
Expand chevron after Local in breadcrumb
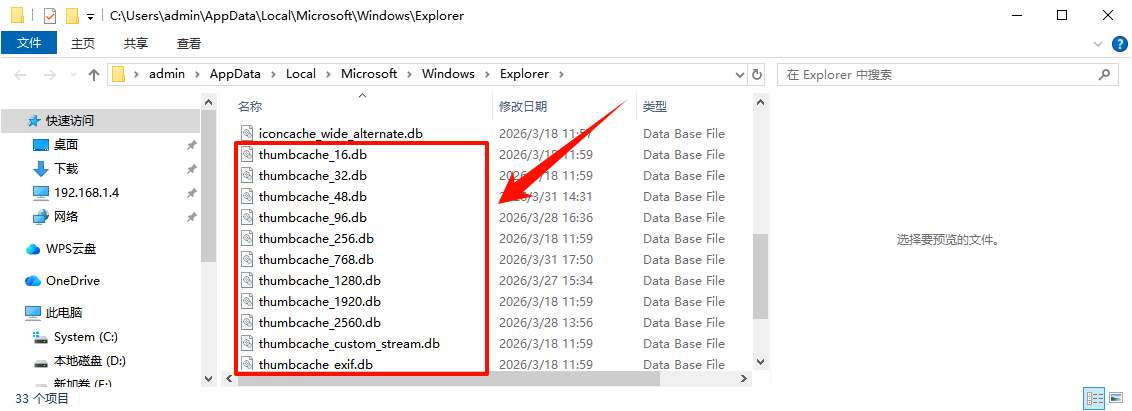click(x=328, y=74)
